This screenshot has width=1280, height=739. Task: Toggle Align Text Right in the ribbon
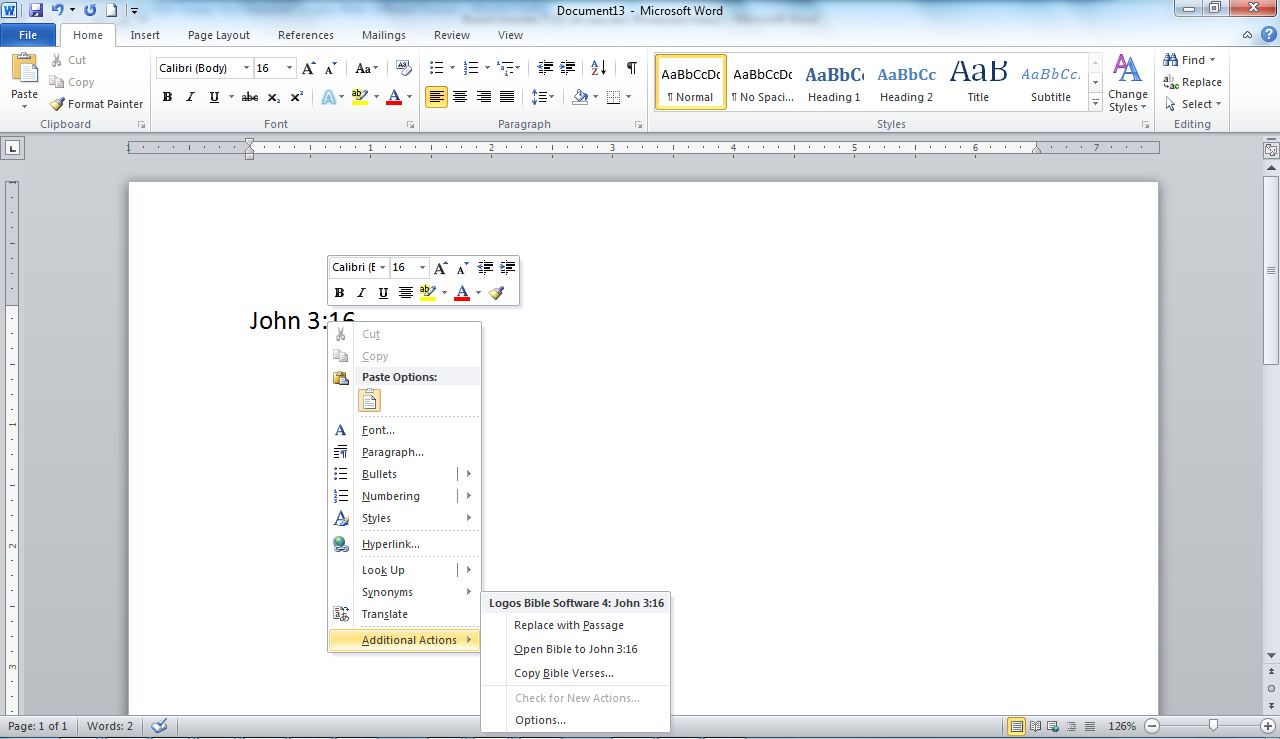click(484, 97)
